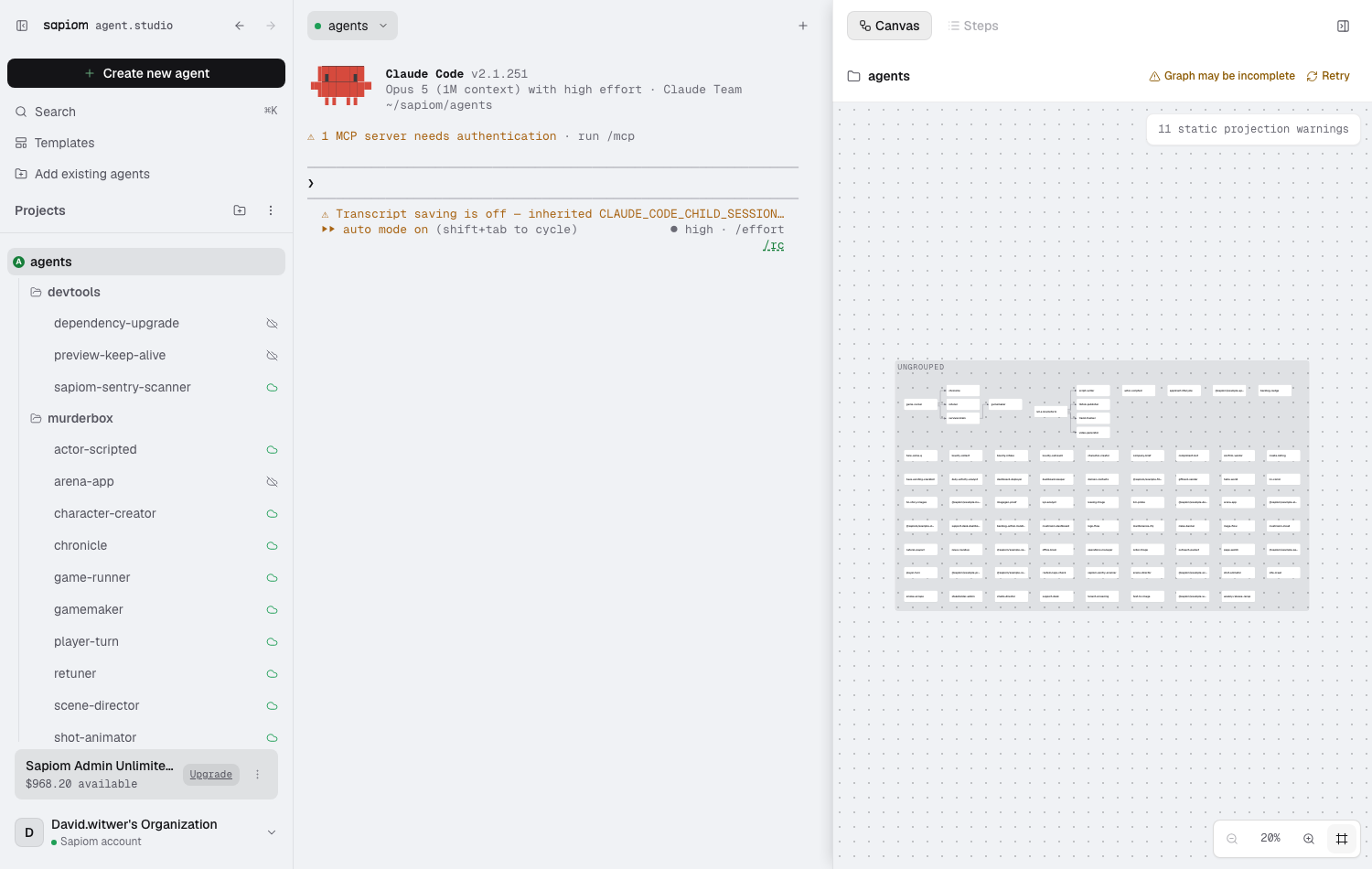Select sapiom-sentry-scanner agent
Viewport: 1372px width, 869px height.
click(123, 387)
